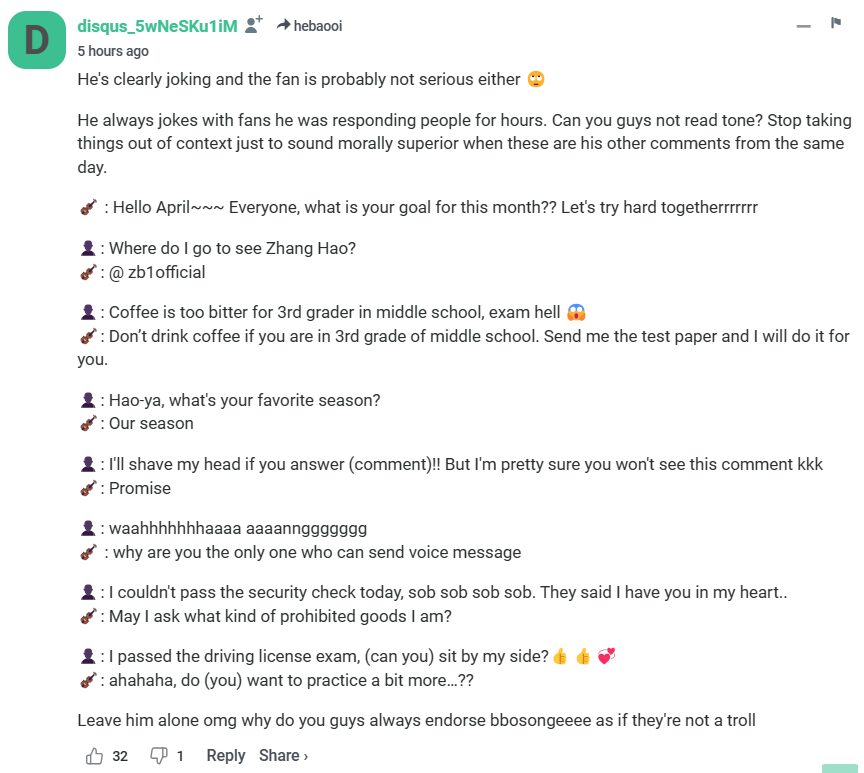Collapse this comment with the minus icon
Screen dimensions: 864x773
click(803, 26)
